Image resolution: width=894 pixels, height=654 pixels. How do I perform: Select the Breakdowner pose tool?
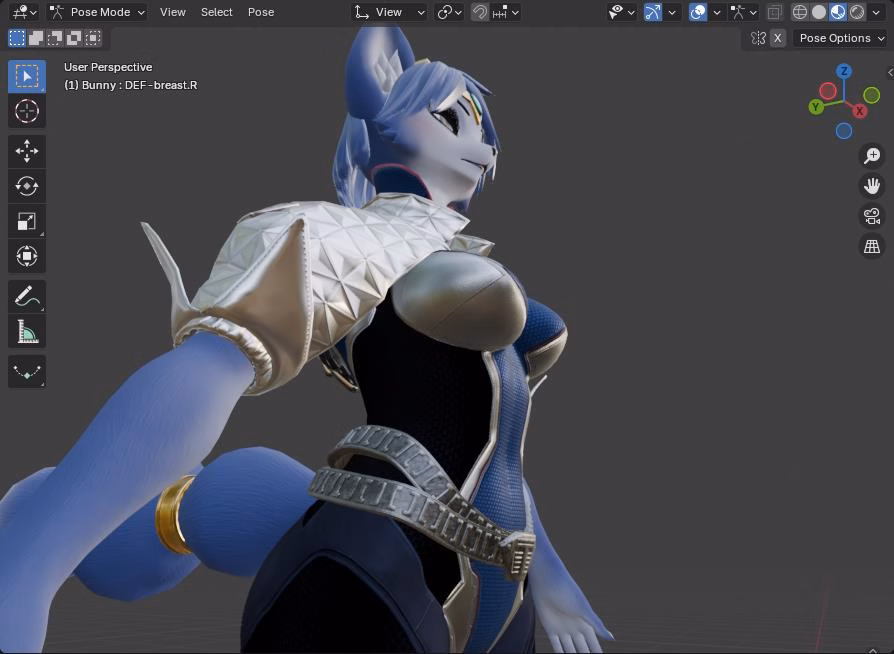pyautogui.click(x=27, y=372)
